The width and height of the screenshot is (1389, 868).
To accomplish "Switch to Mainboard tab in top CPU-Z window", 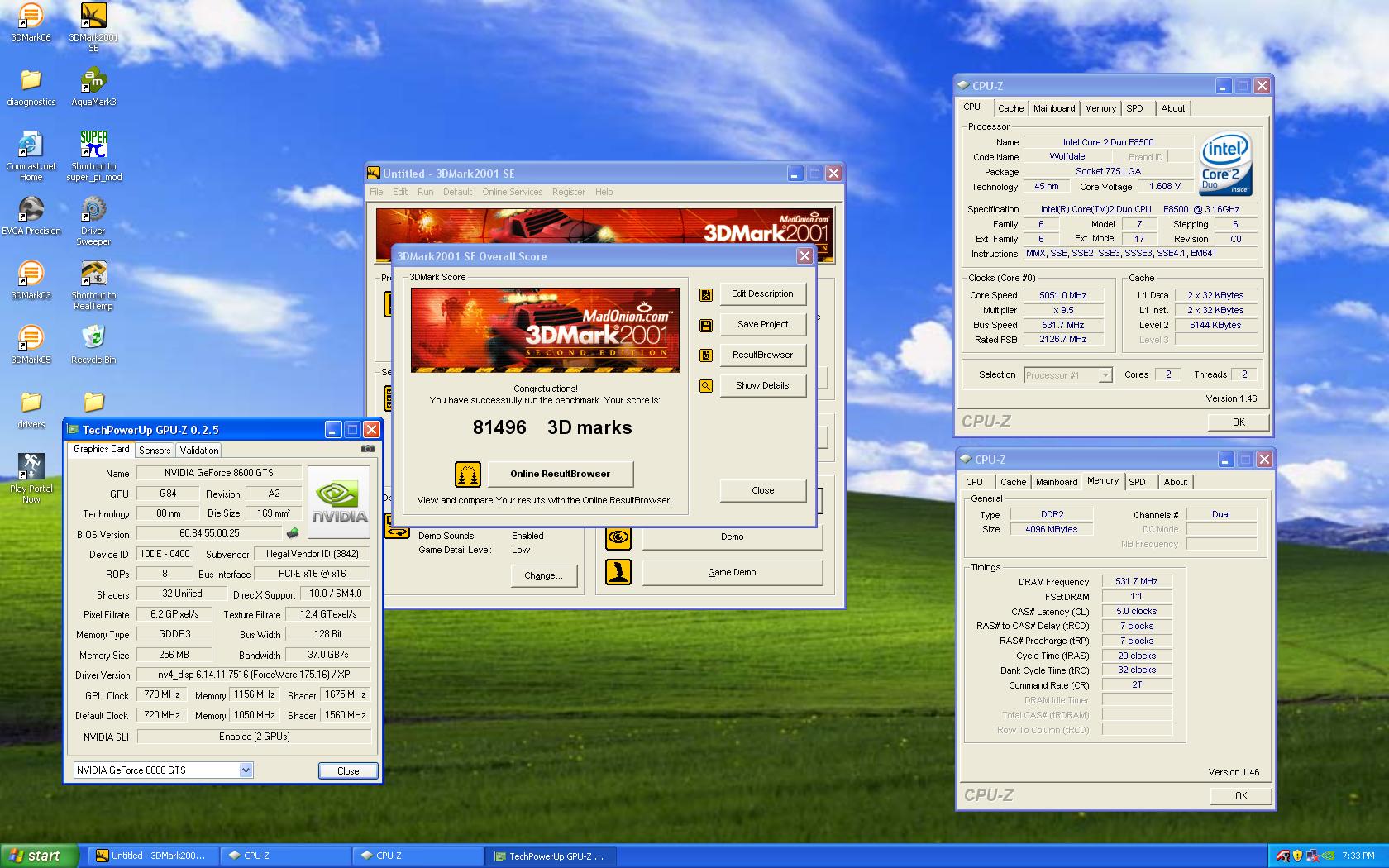I will [x=1054, y=108].
